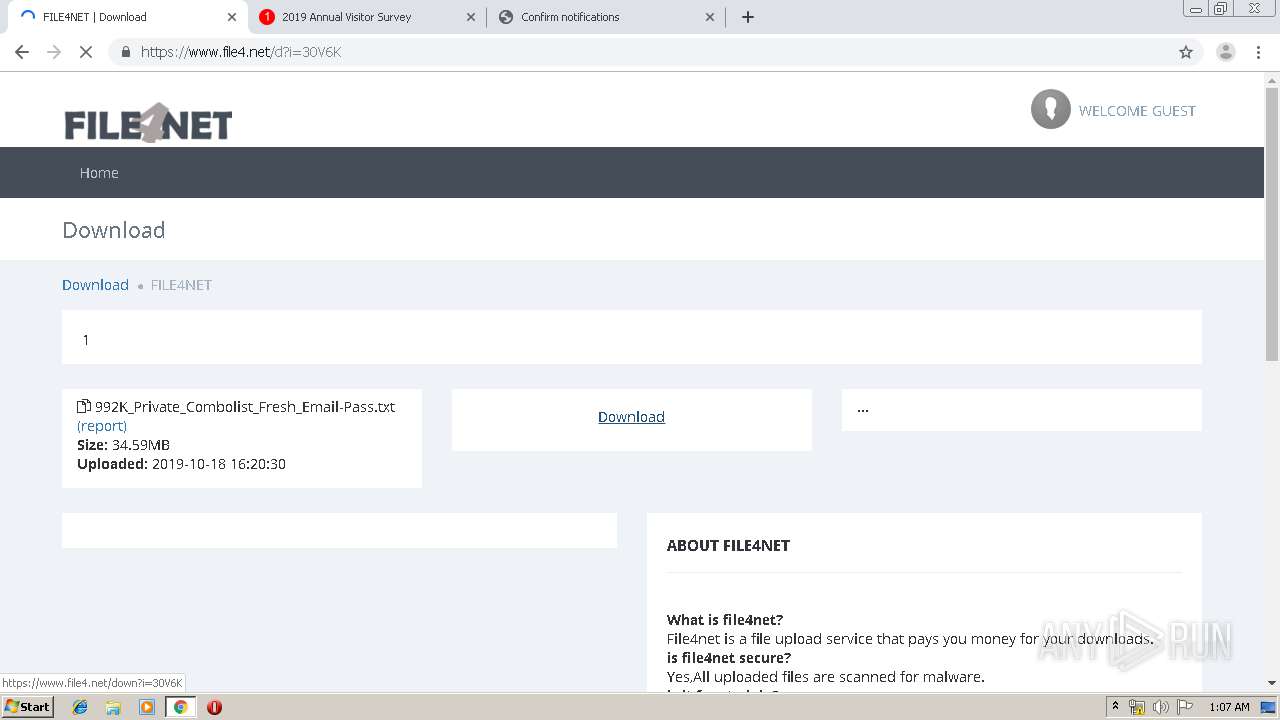Image resolution: width=1280 pixels, height=720 pixels.
Task: Click the Action Center flag tray icon
Action: coord(1185,707)
